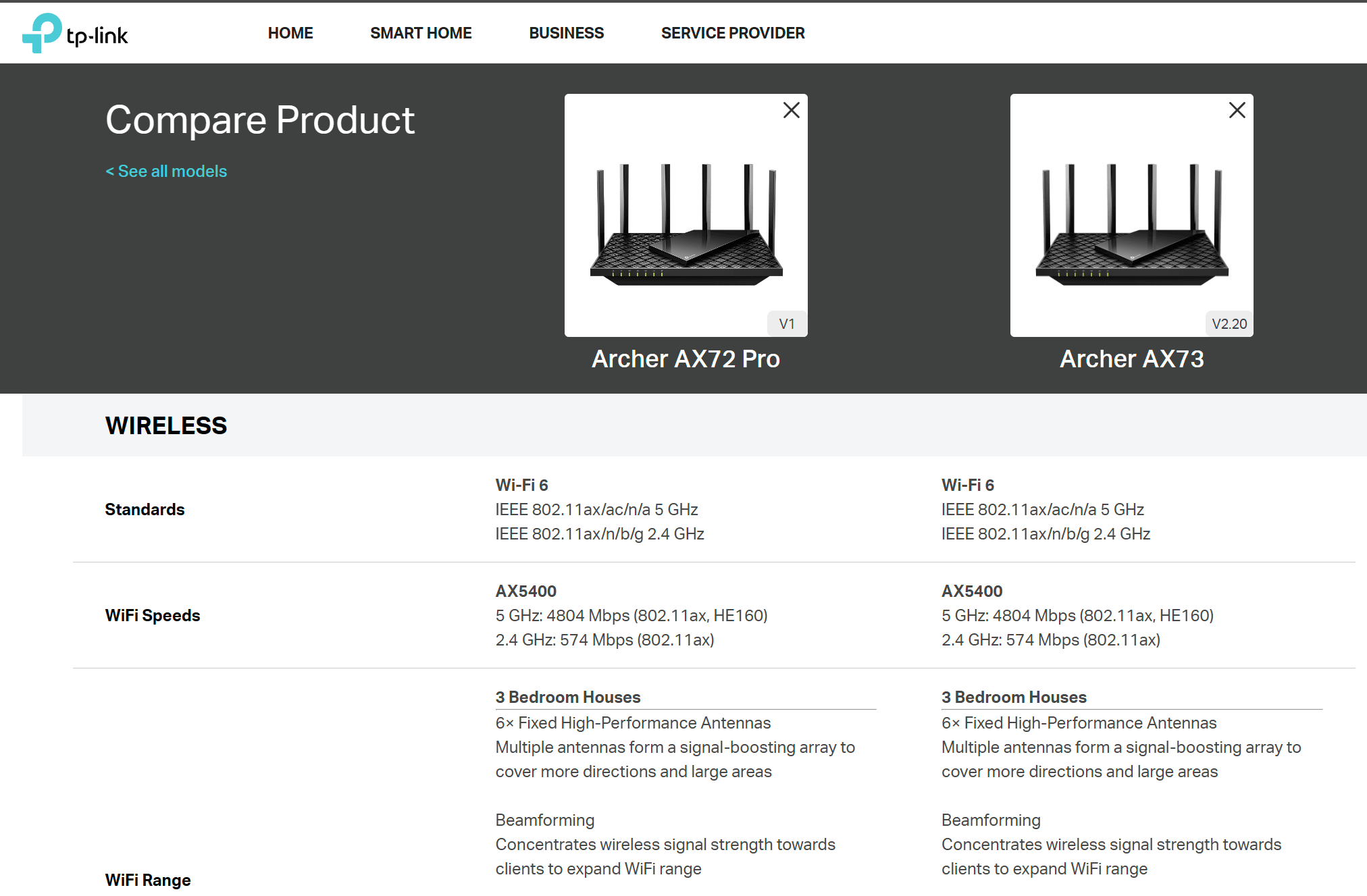Go back via See all models link
Image resolution: width=1367 pixels, height=896 pixels.
166,171
